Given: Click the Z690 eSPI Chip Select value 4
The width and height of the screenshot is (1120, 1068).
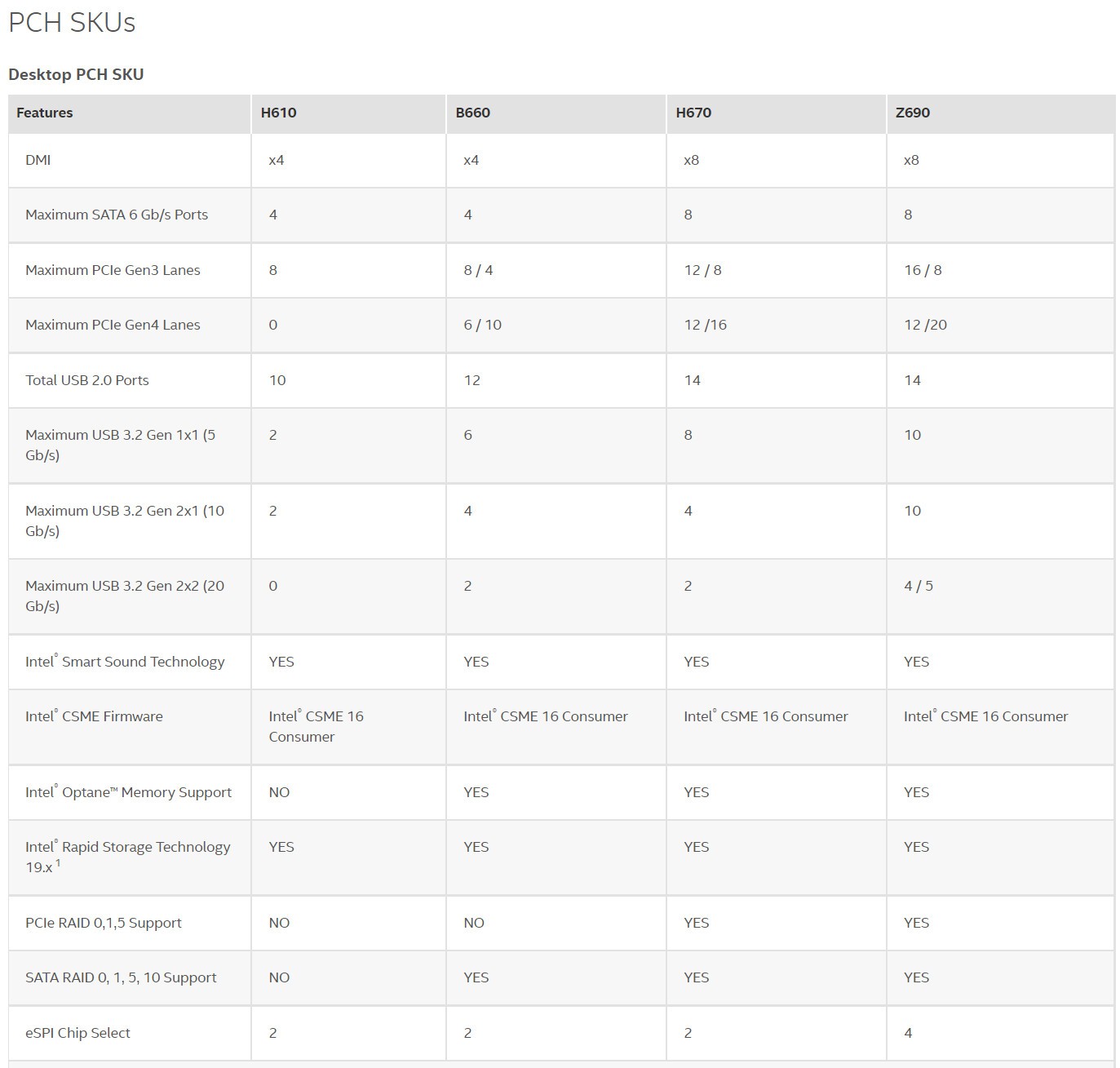Looking at the screenshot, I should pyautogui.click(x=908, y=1033).
